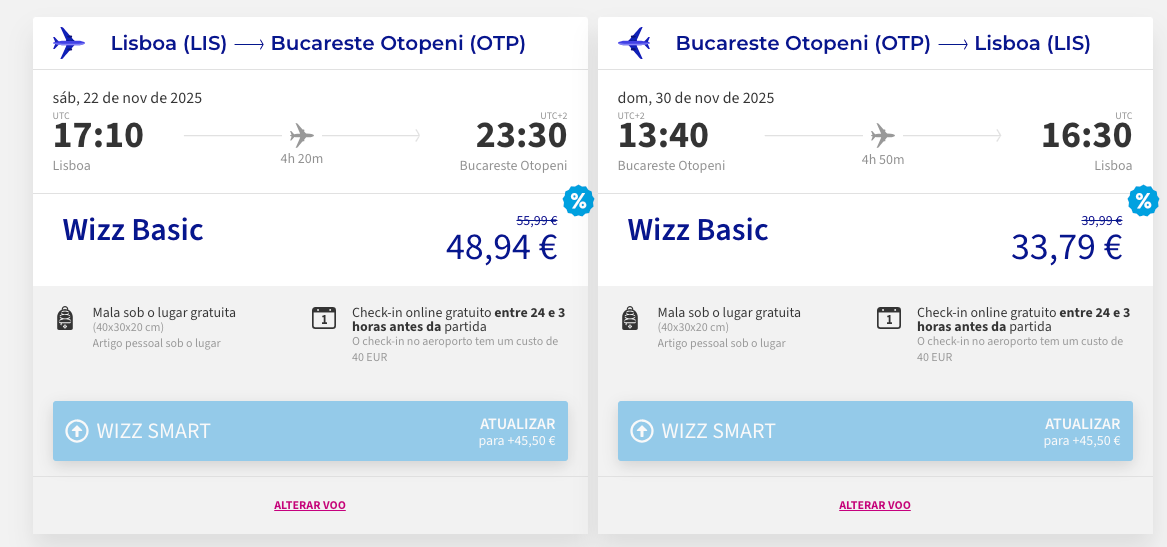Screen dimensions: 1167x547
Task: Select the Wizz Basic fare for outbound flight
Action: (133, 230)
